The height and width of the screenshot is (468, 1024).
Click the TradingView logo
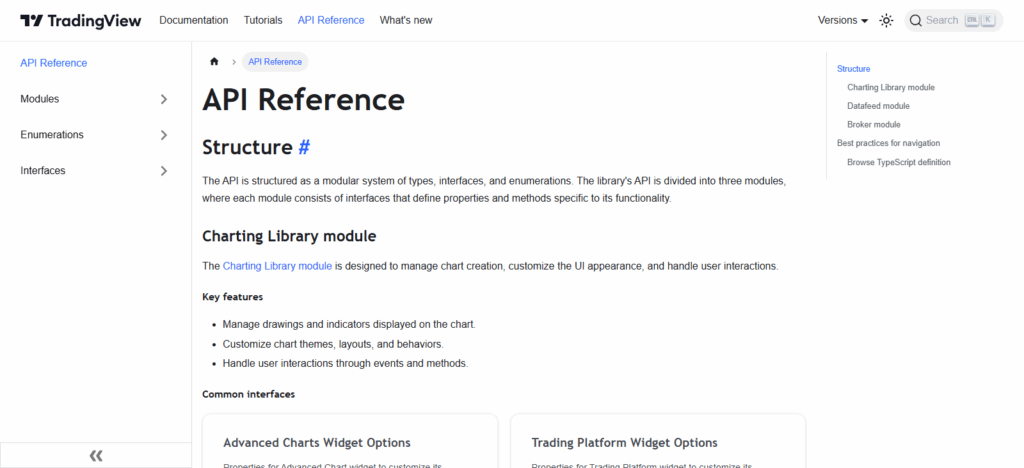(81, 20)
